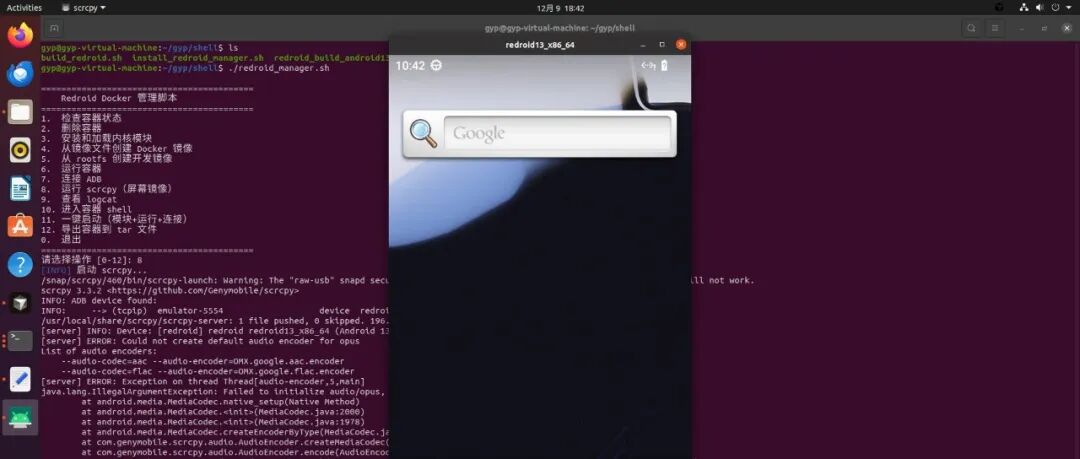Click the java.lang.IllegalArgumentException line
This screenshot has width=1080, height=459.
(215, 391)
